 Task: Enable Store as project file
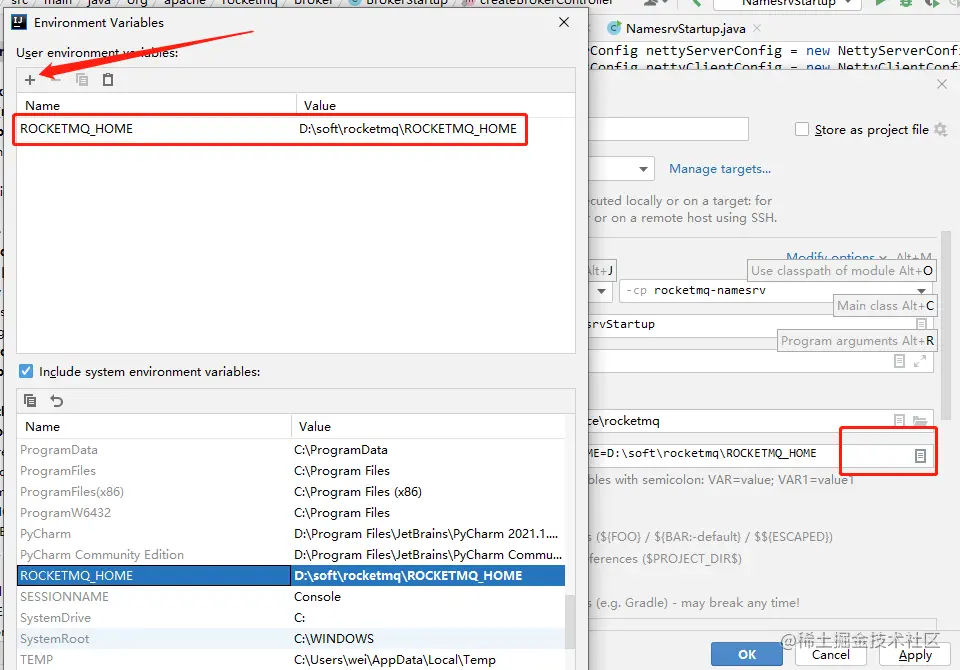click(801, 129)
